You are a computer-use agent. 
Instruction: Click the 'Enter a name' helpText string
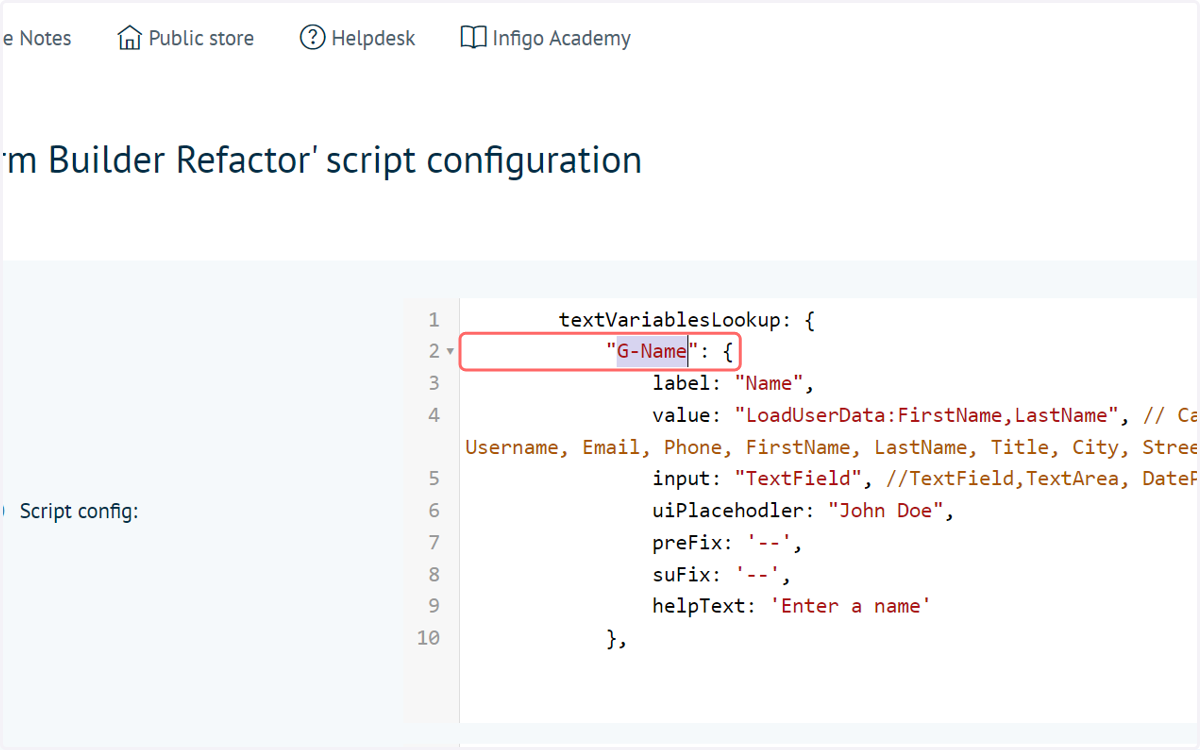(850, 606)
